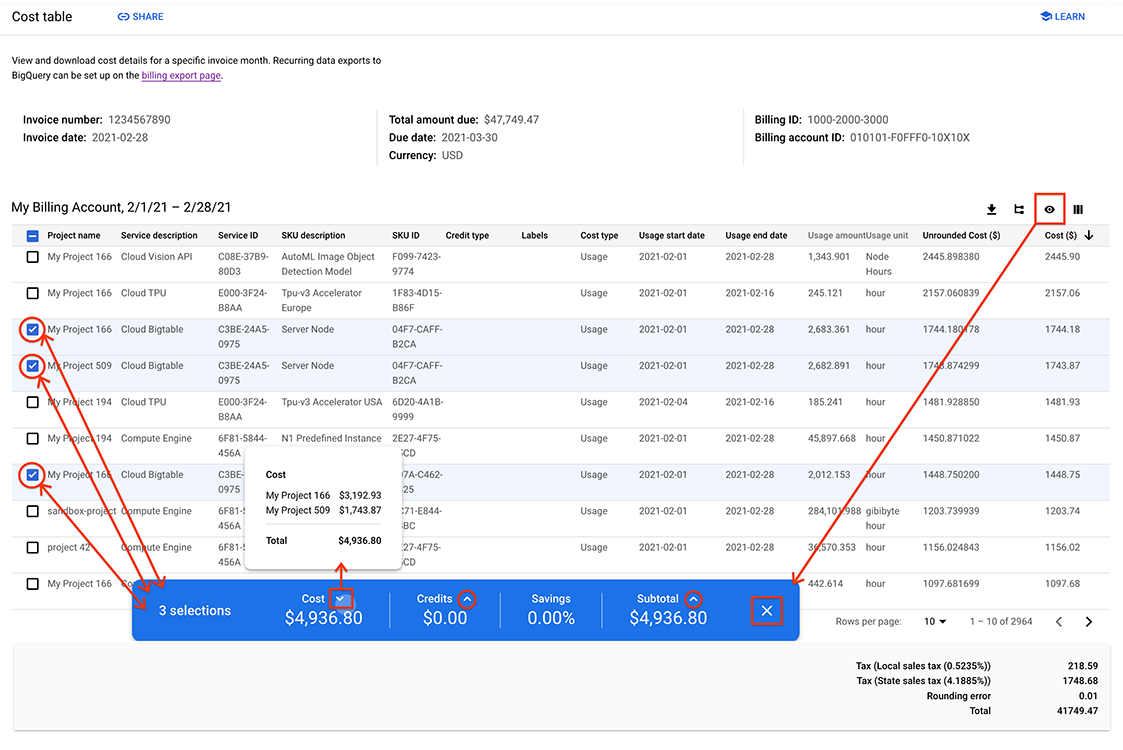
Task: Open the LEARN panel
Action: [x=1062, y=16]
